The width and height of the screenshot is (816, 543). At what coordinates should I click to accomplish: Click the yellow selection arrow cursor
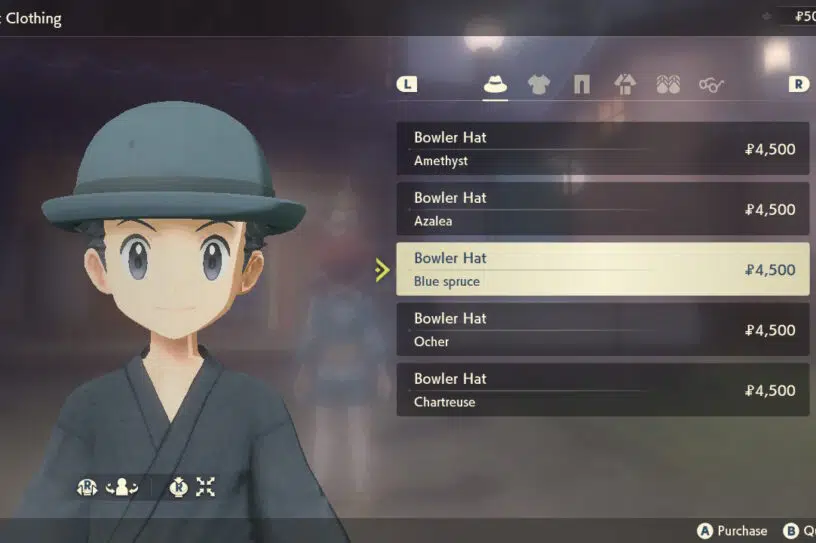[382, 270]
